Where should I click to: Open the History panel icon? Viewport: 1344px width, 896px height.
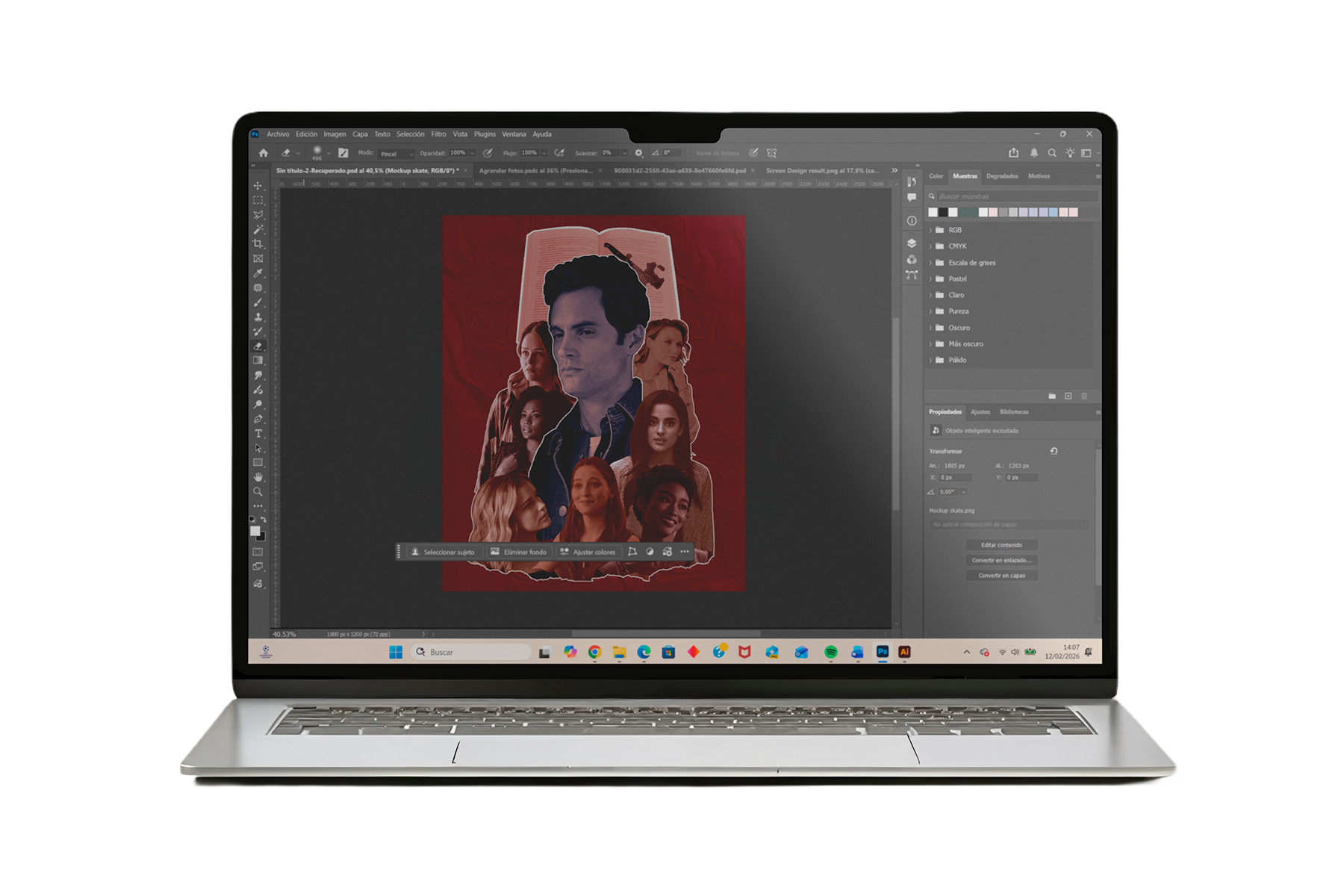pyautogui.click(x=912, y=182)
